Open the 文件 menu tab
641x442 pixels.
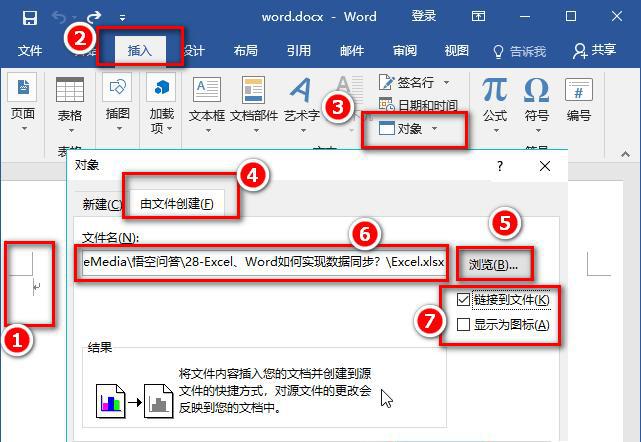(x=30, y=51)
